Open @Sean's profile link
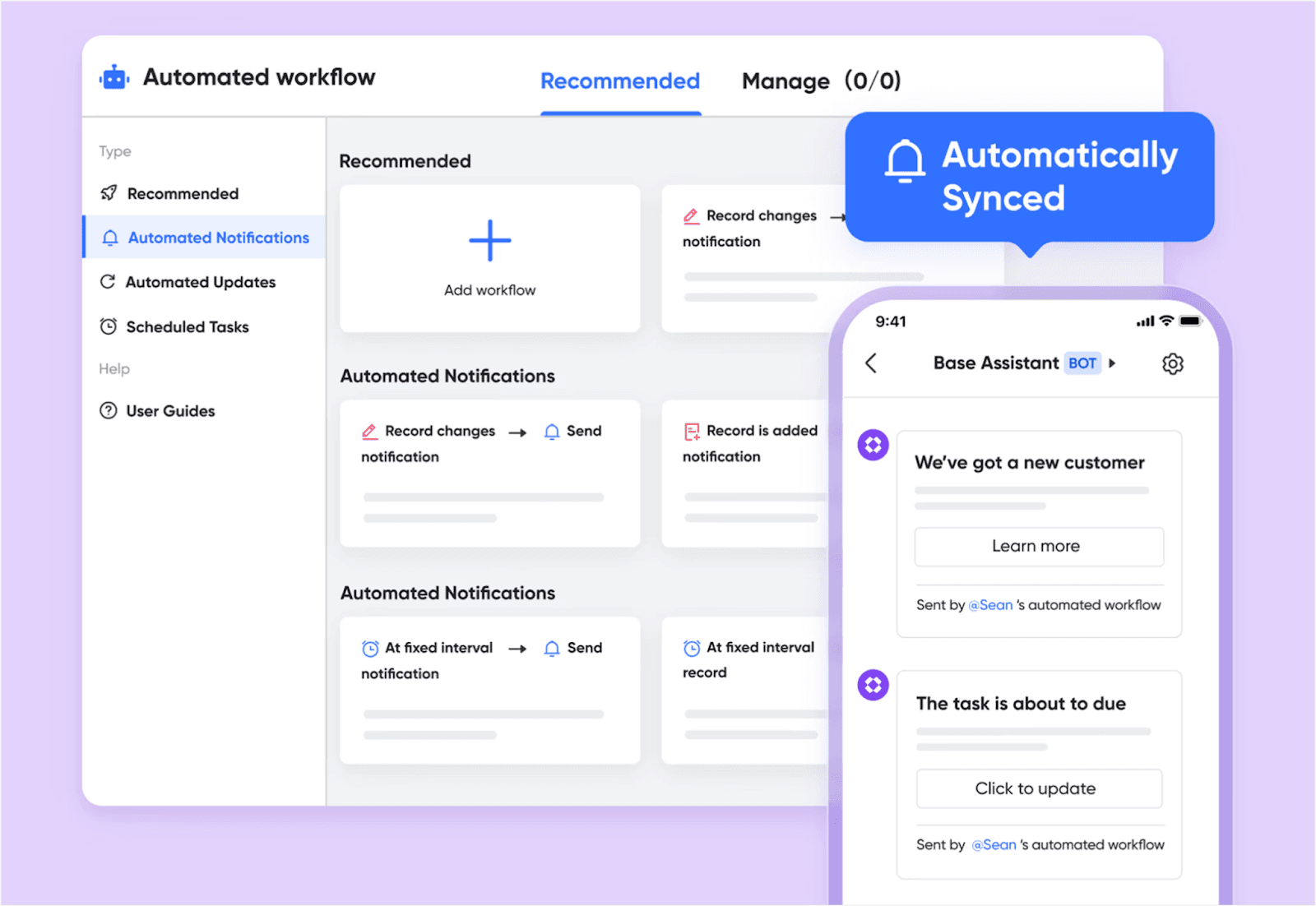 (x=992, y=604)
